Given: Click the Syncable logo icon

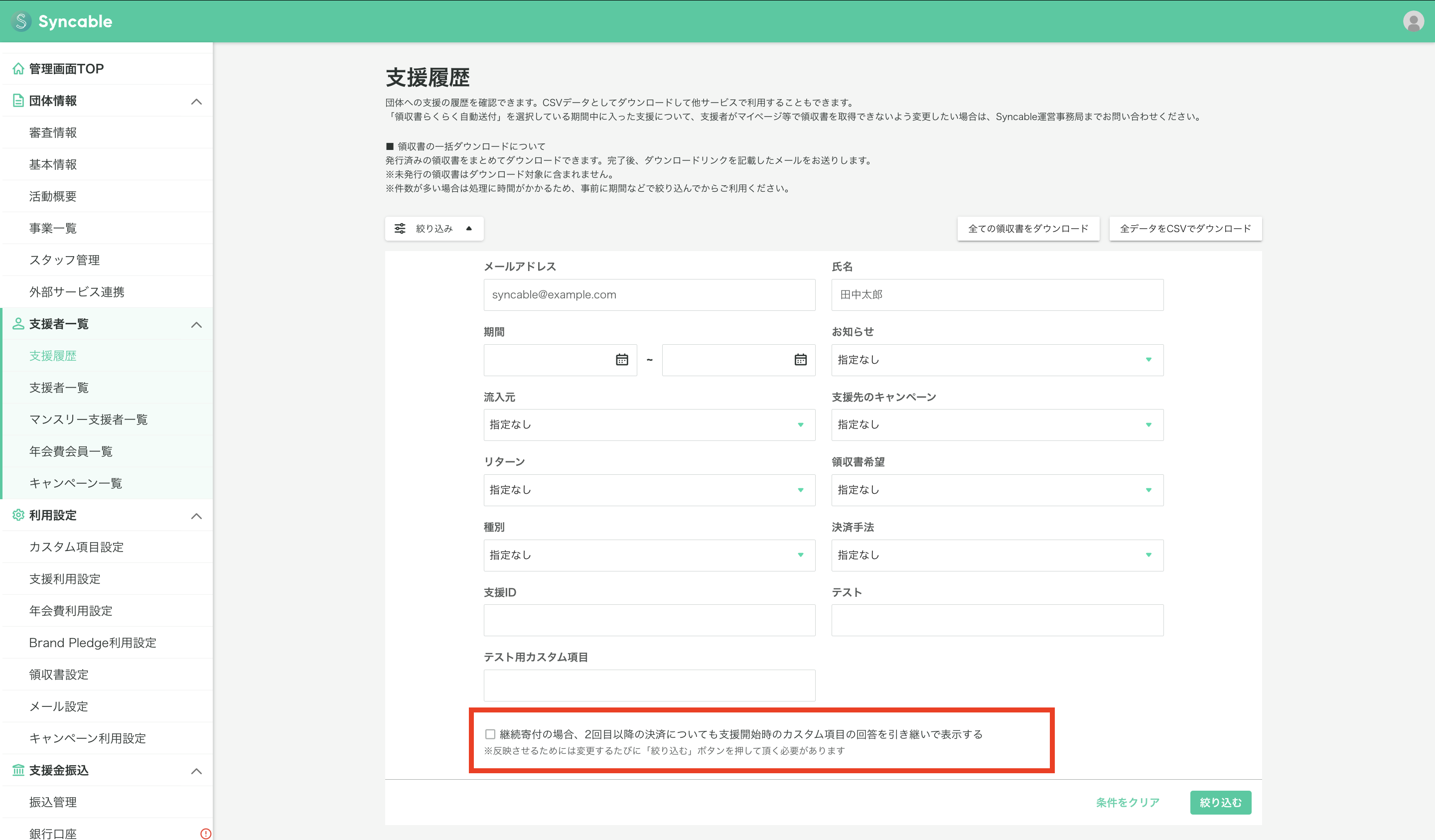Looking at the screenshot, I should [21, 21].
